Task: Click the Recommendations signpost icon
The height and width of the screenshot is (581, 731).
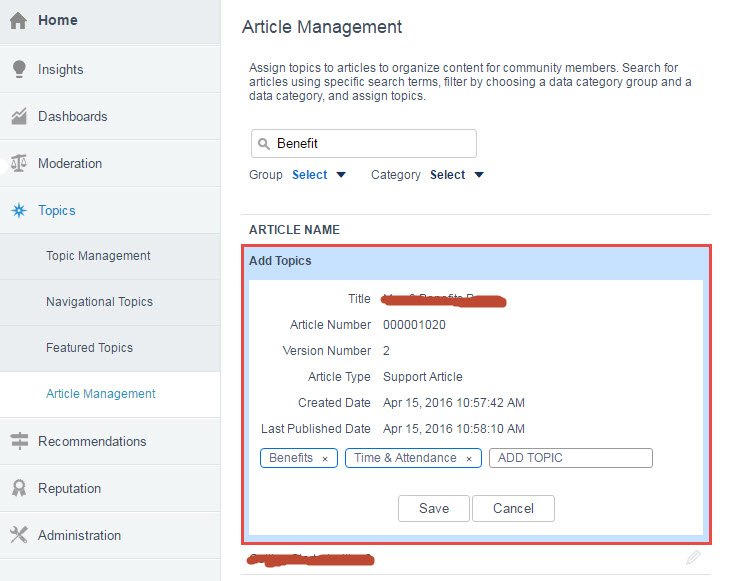Action: coord(18,441)
